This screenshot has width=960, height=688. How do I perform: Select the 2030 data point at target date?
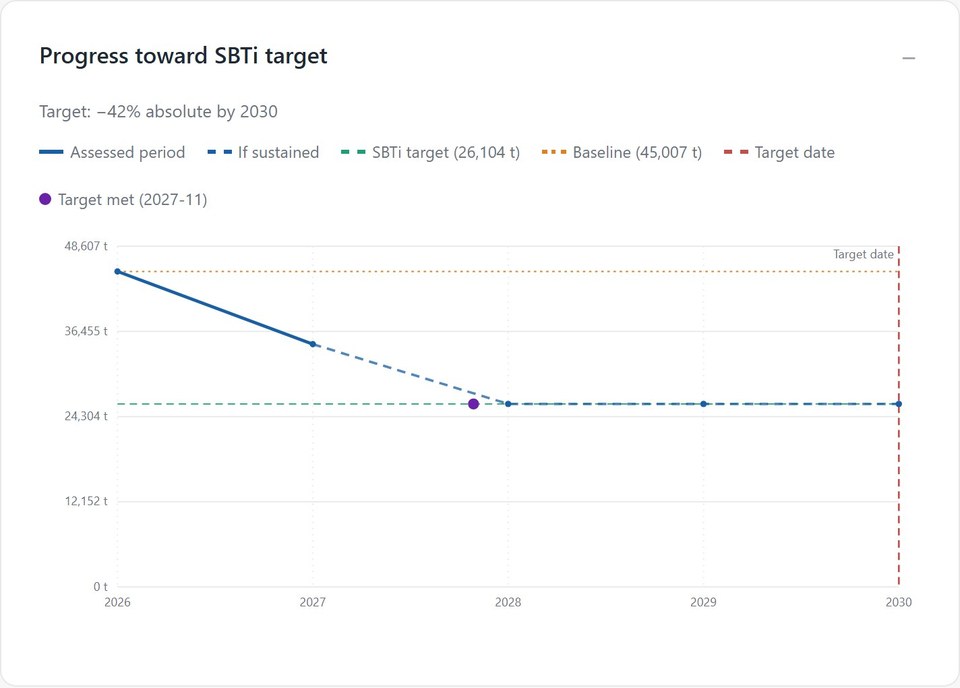899,404
